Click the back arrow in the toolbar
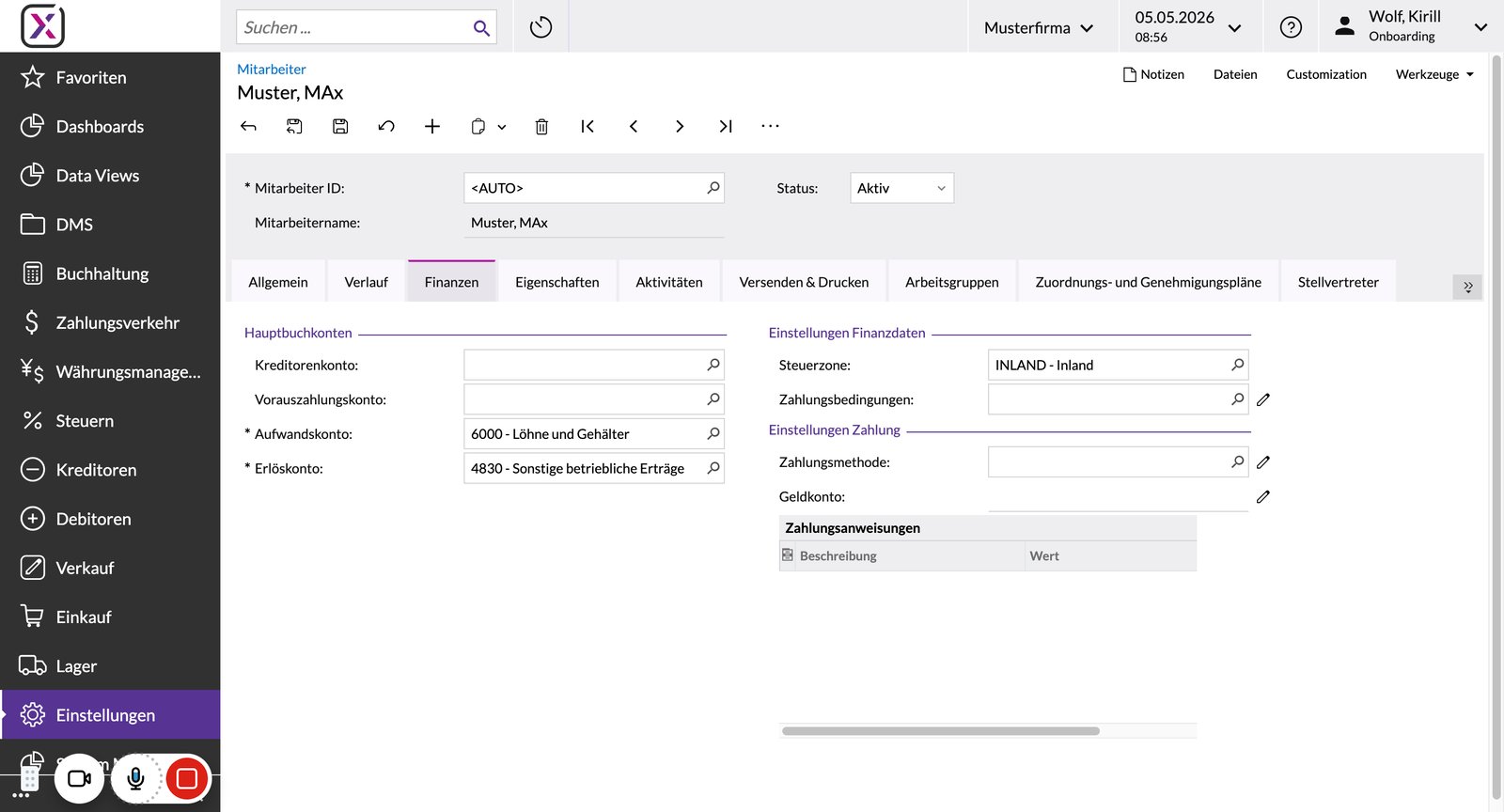 pyautogui.click(x=248, y=126)
